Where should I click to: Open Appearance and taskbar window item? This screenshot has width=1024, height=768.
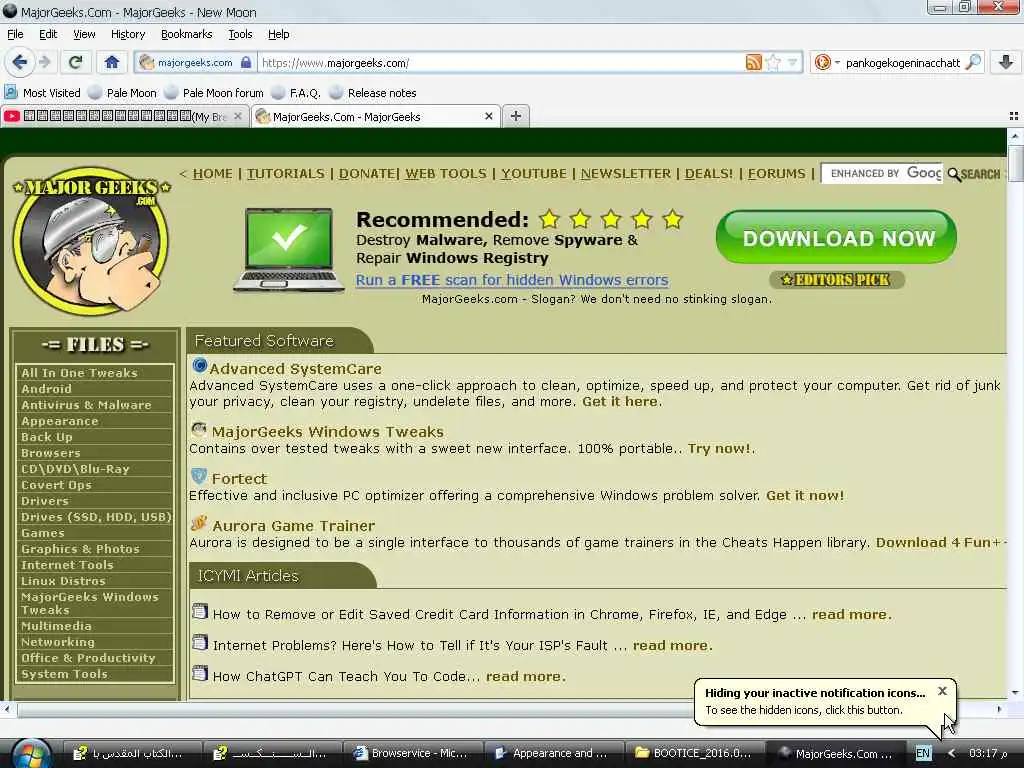(x=552, y=753)
